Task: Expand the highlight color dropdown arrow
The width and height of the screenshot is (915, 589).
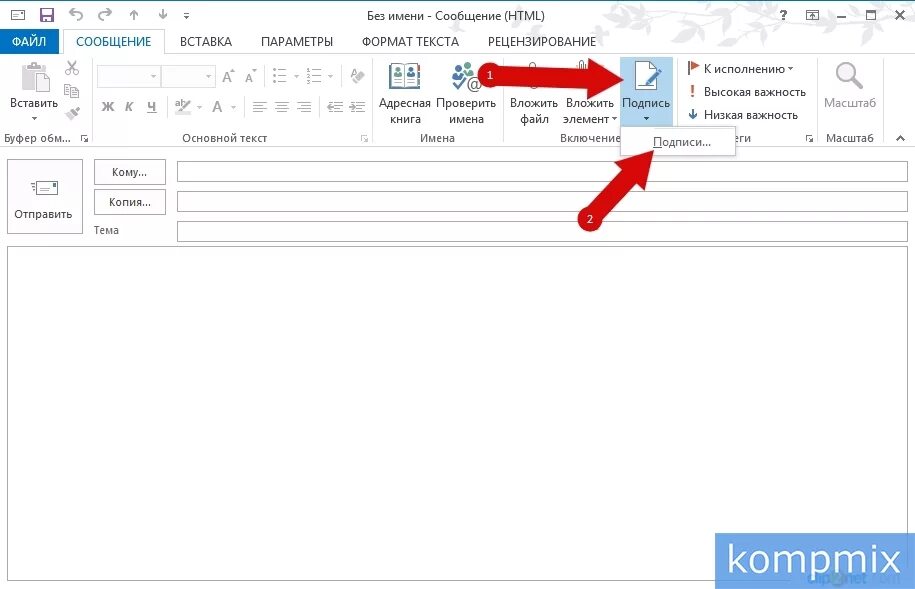Action: [199, 107]
